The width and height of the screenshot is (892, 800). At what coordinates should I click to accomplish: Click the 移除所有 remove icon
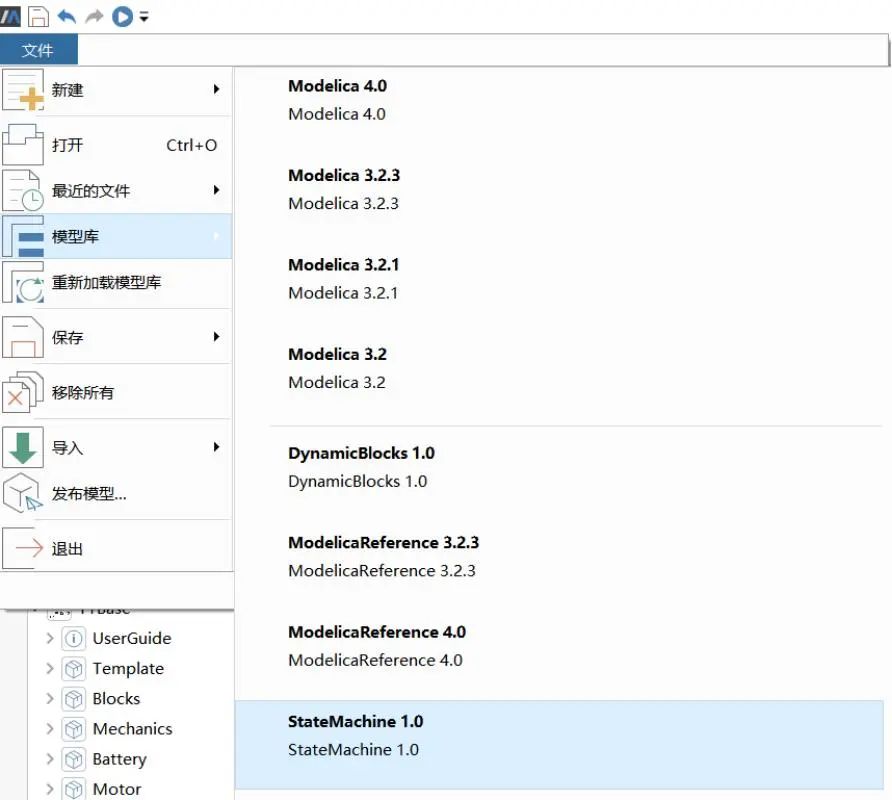(x=23, y=392)
